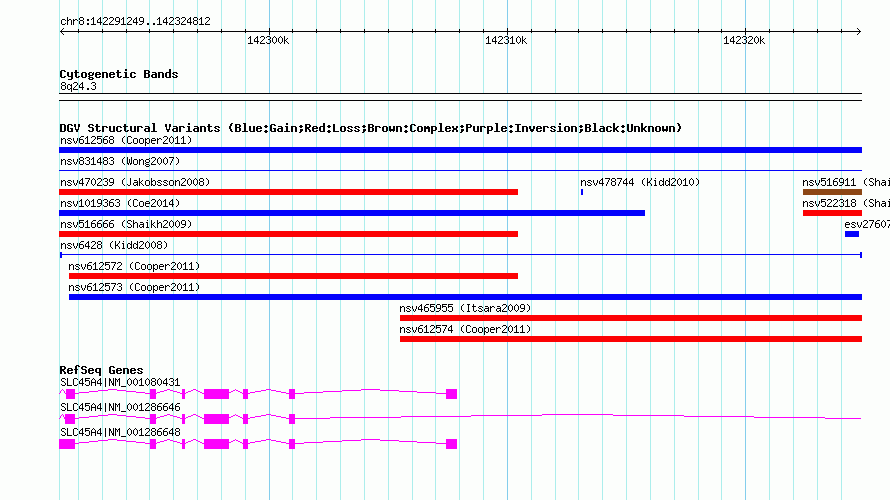Select the nsv612574 (Cooper2011) text label
This screenshot has width=890, height=500.
point(465,329)
